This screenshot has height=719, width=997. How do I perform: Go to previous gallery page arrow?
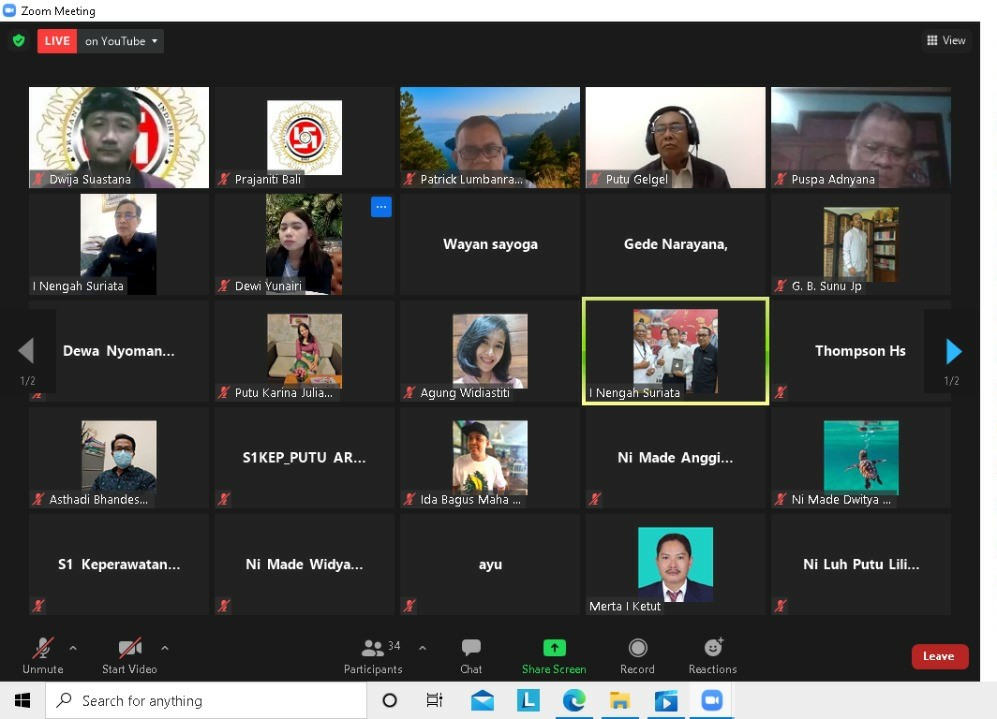pyautogui.click(x=26, y=351)
